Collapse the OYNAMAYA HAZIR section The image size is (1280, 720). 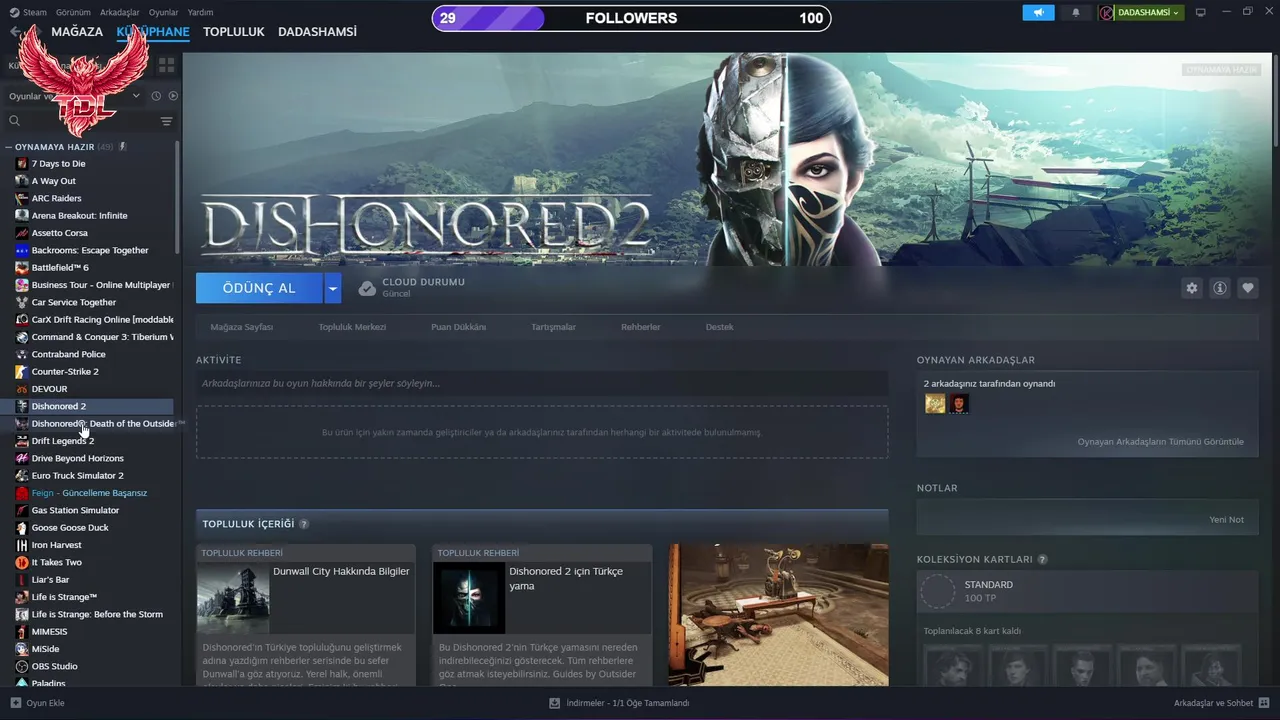coord(8,147)
